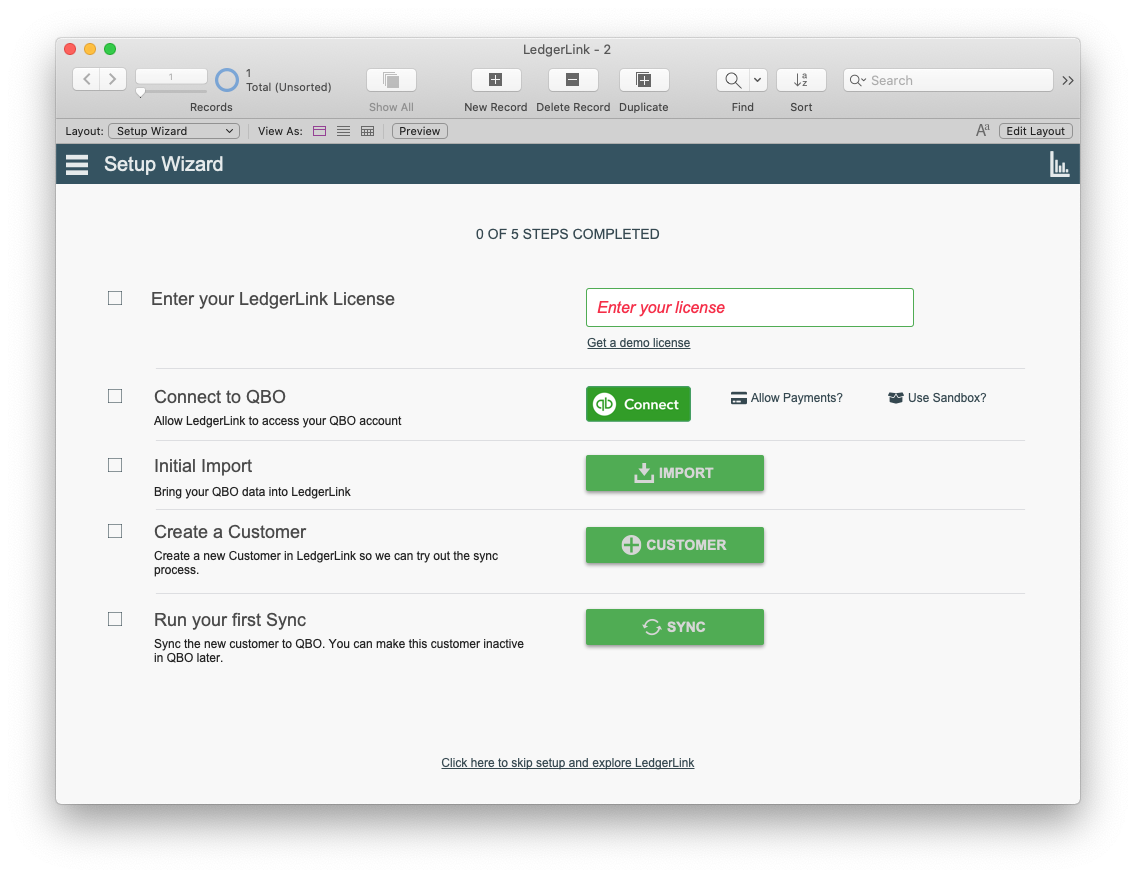Duplicate the current record
Screen dimensions: 1136x878
[643, 80]
